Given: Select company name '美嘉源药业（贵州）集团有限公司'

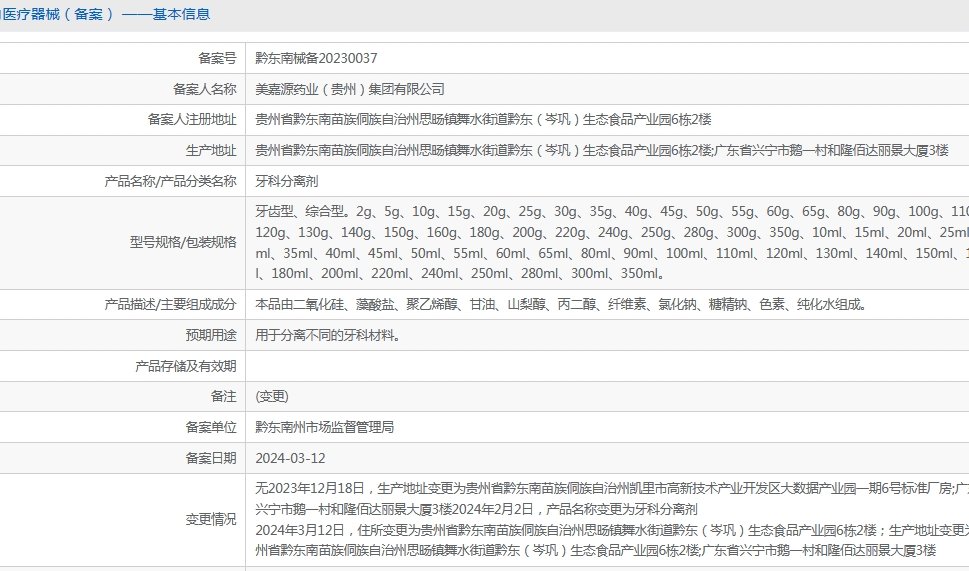Looking at the screenshot, I should coord(350,89).
